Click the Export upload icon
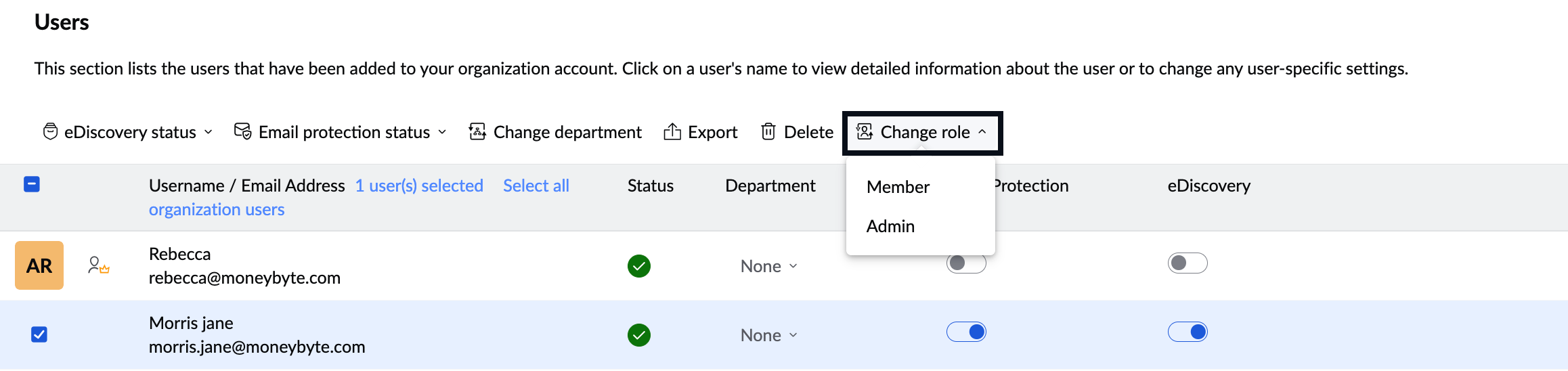Screen dimensions: 1568x371 (x=672, y=131)
